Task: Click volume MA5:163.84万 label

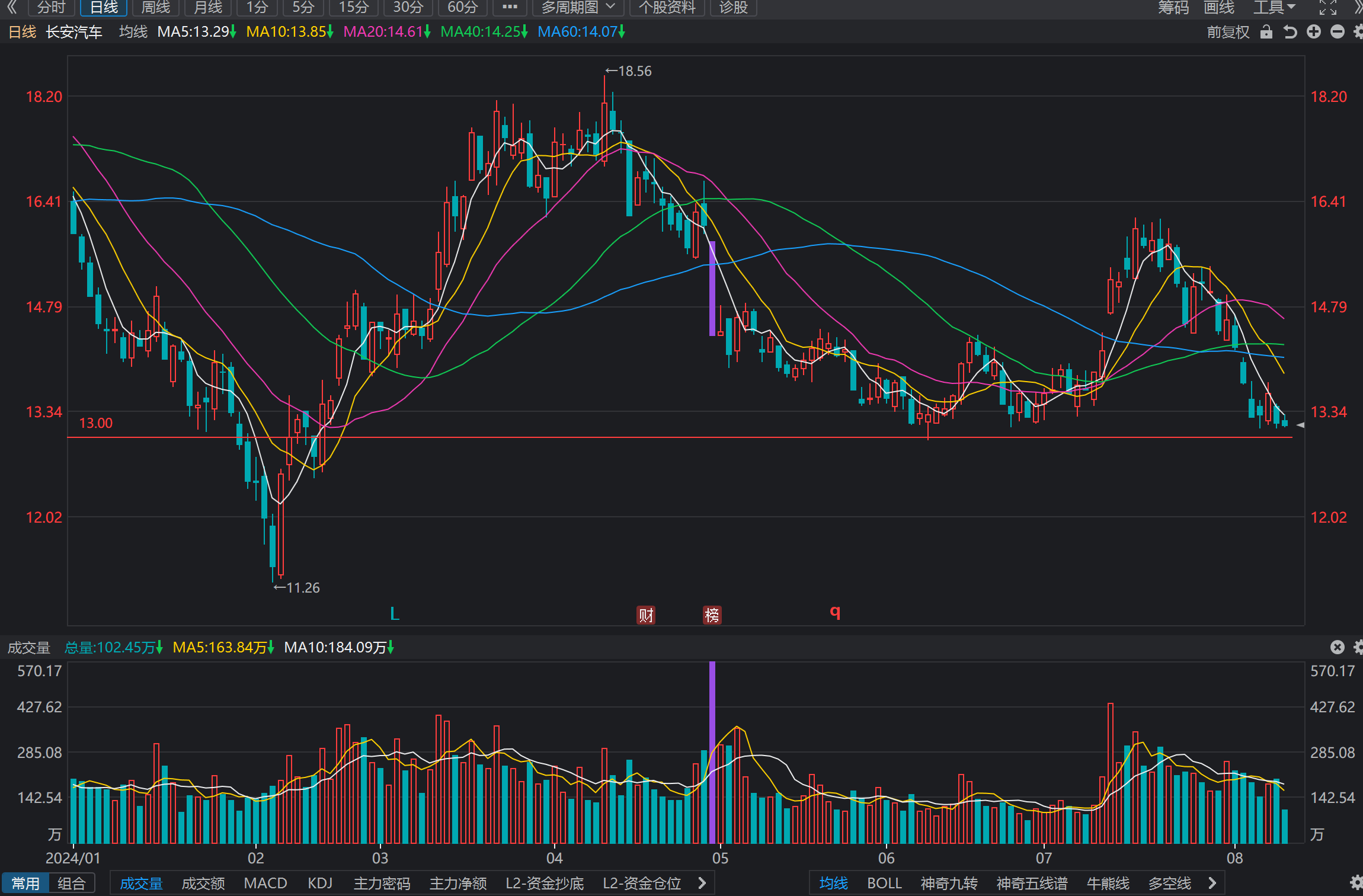Action: click(x=223, y=647)
